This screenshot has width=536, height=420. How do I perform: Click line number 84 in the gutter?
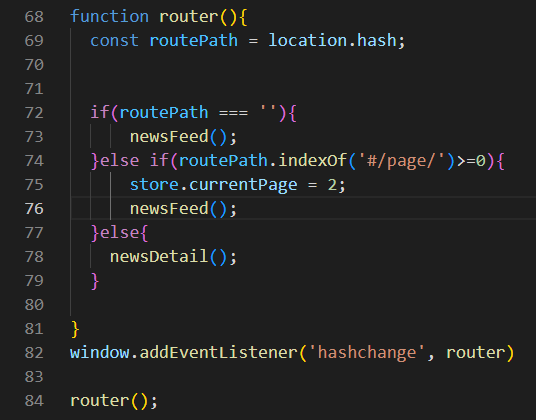[x=34, y=401]
